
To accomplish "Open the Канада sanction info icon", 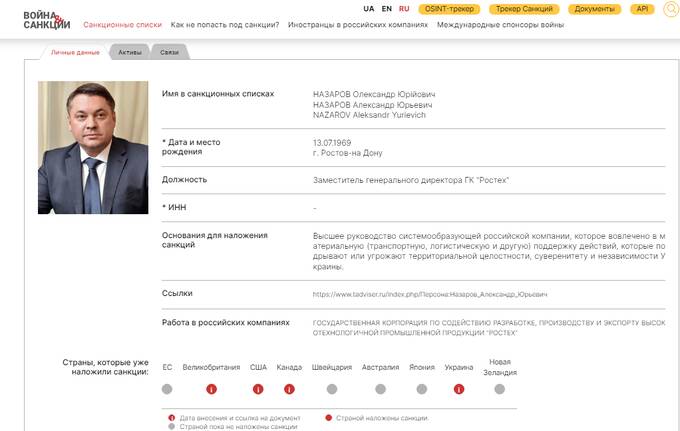I will (289, 389).
